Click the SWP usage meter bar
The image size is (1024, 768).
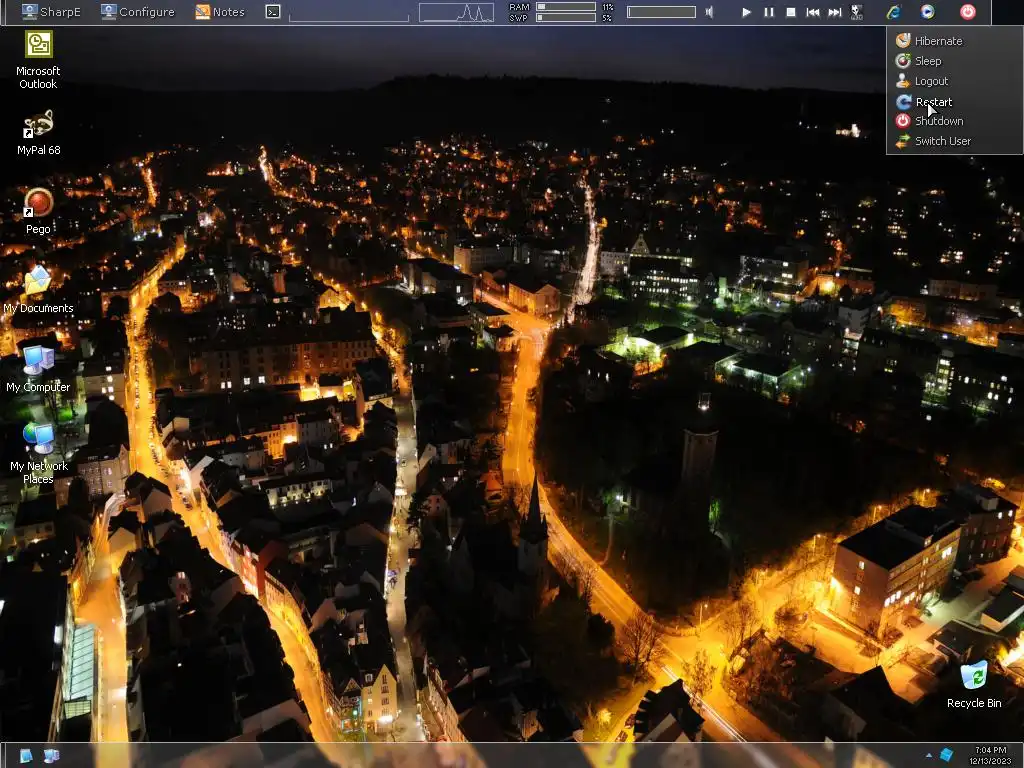(x=566, y=18)
